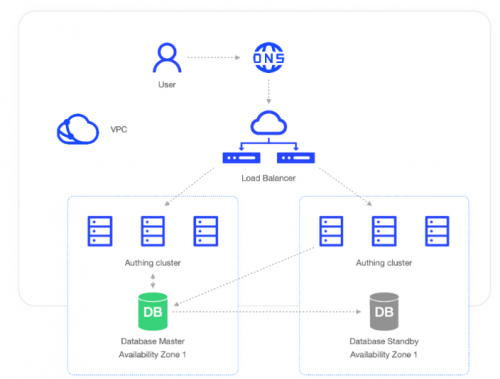Select the green Database Master DB icon

153,311
